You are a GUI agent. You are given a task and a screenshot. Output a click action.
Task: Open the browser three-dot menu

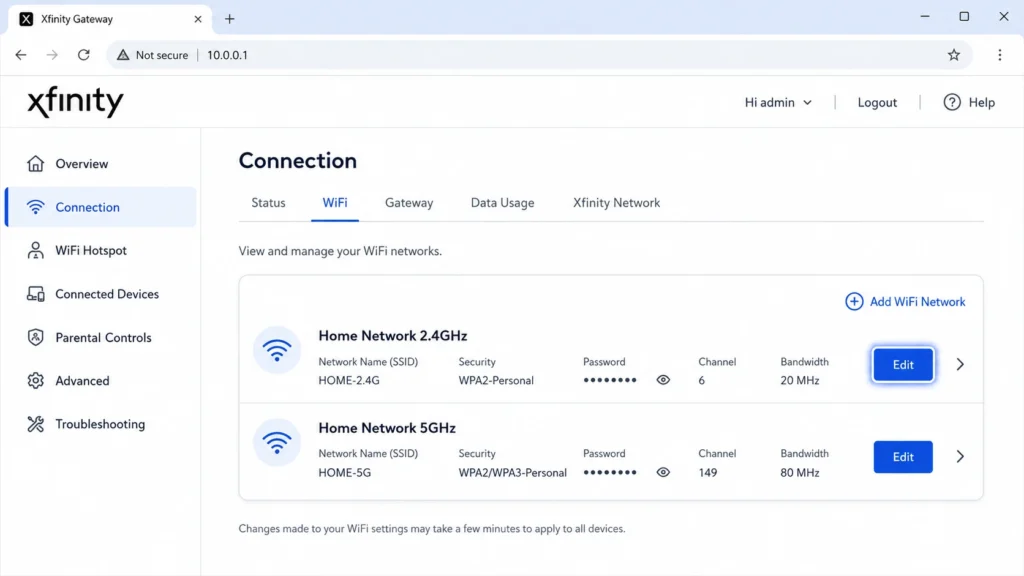point(999,55)
